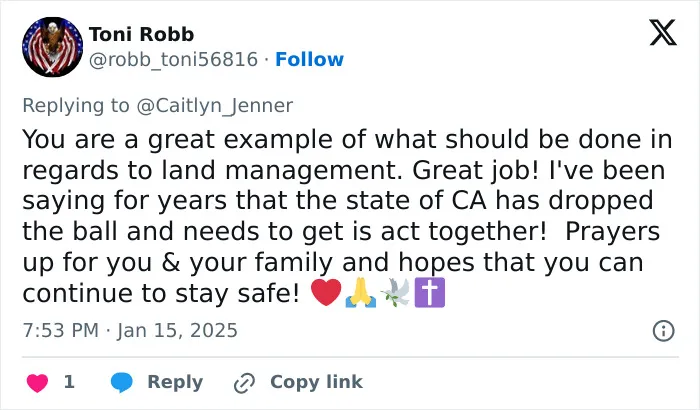Image resolution: width=700 pixels, height=410 pixels.
Task: Select the red heart emoji in the tweet
Action: [x=326, y=292]
